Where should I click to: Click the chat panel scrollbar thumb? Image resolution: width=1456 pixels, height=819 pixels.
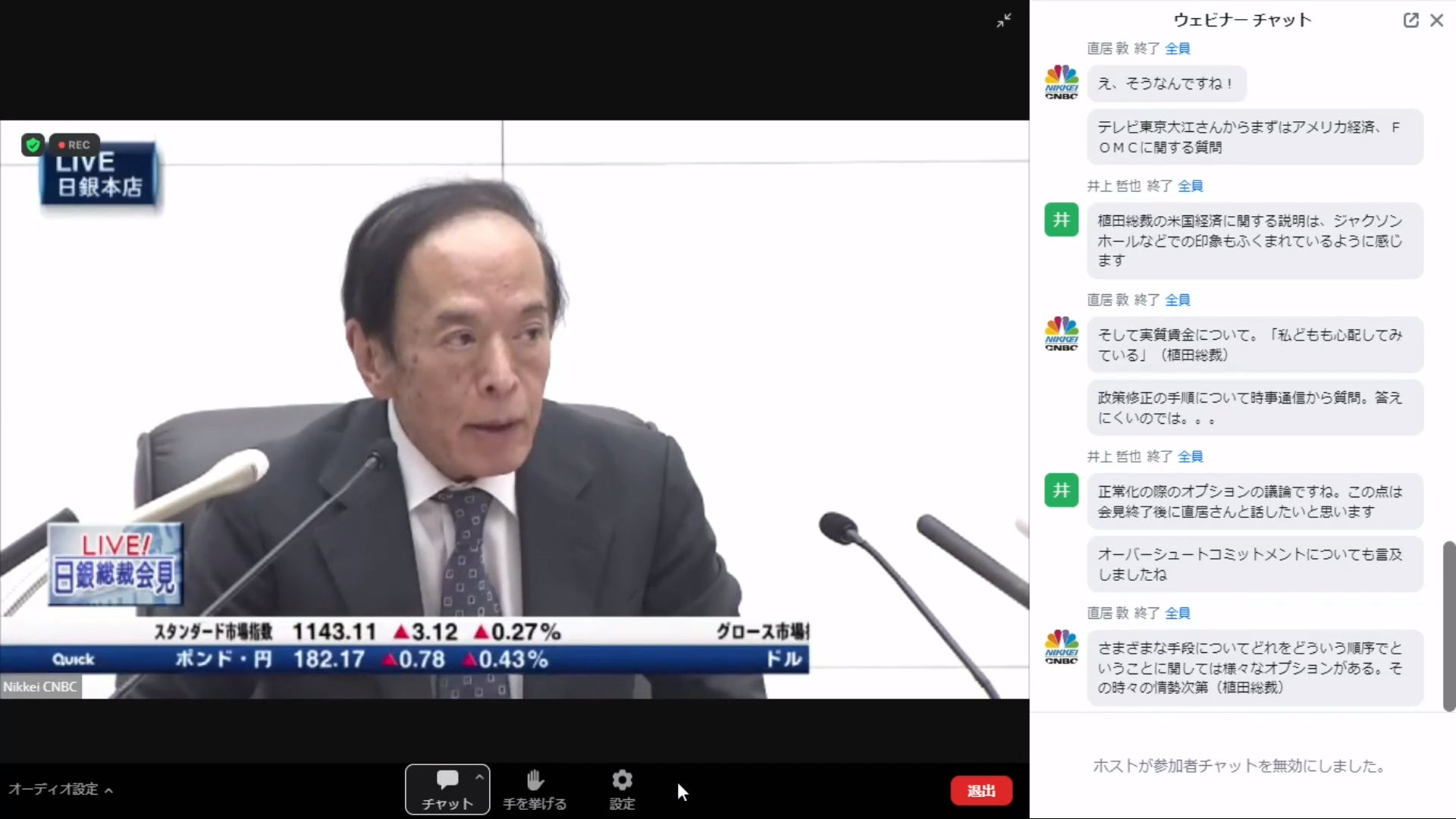(x=1448, y=626)
